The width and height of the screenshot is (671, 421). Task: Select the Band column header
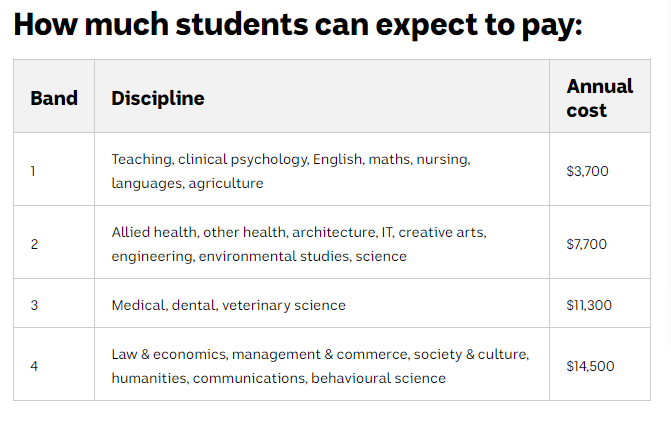click(x=54, y=98)
